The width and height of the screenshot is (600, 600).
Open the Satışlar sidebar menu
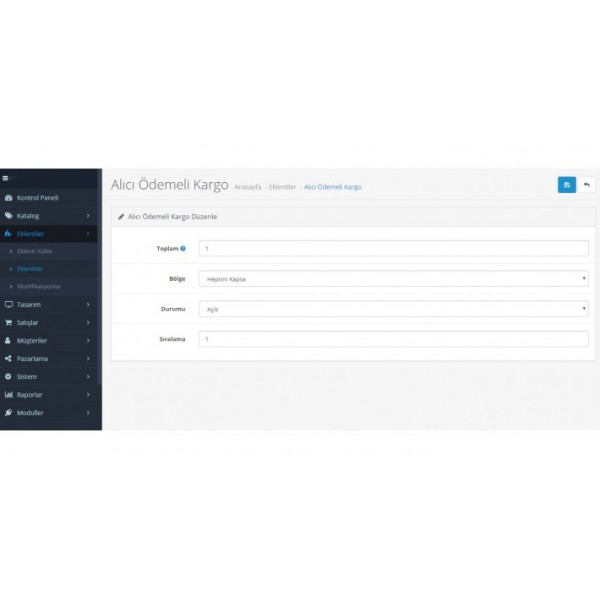point(49,323)
